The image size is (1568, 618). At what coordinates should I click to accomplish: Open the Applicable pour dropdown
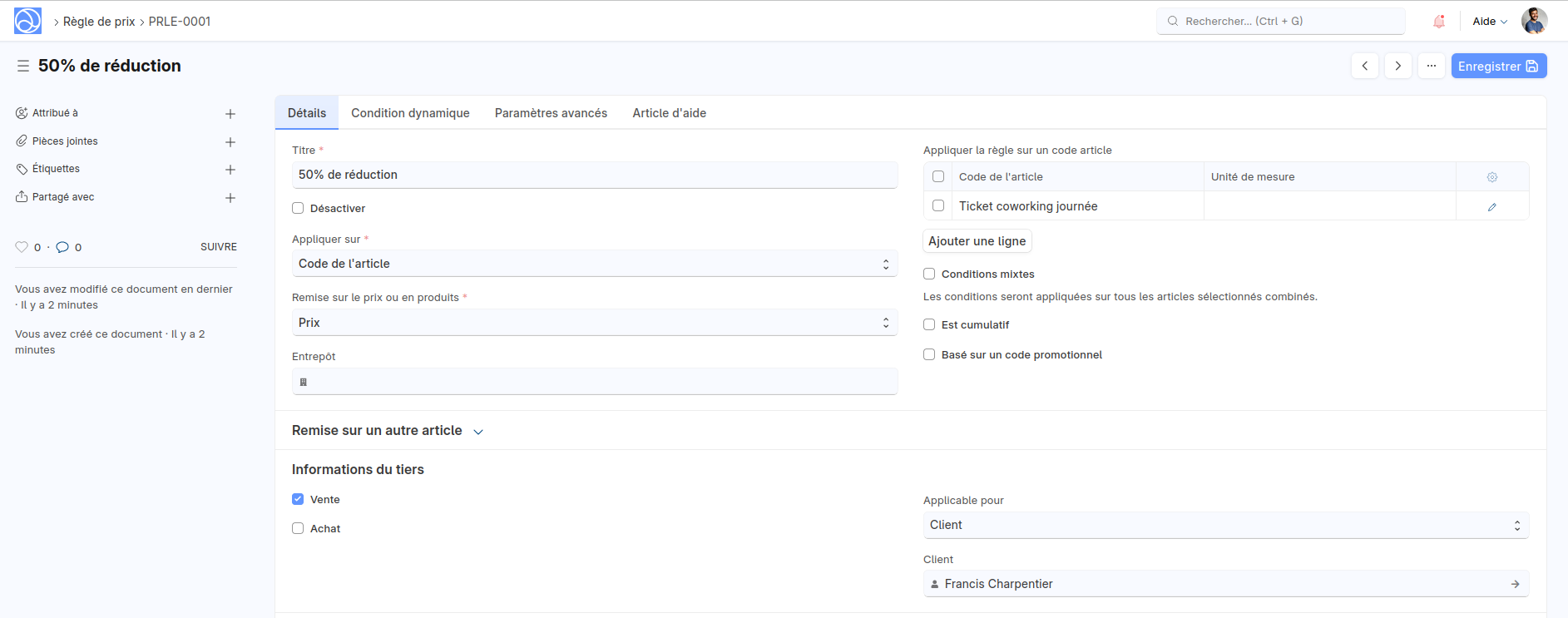coord(1225,525)
